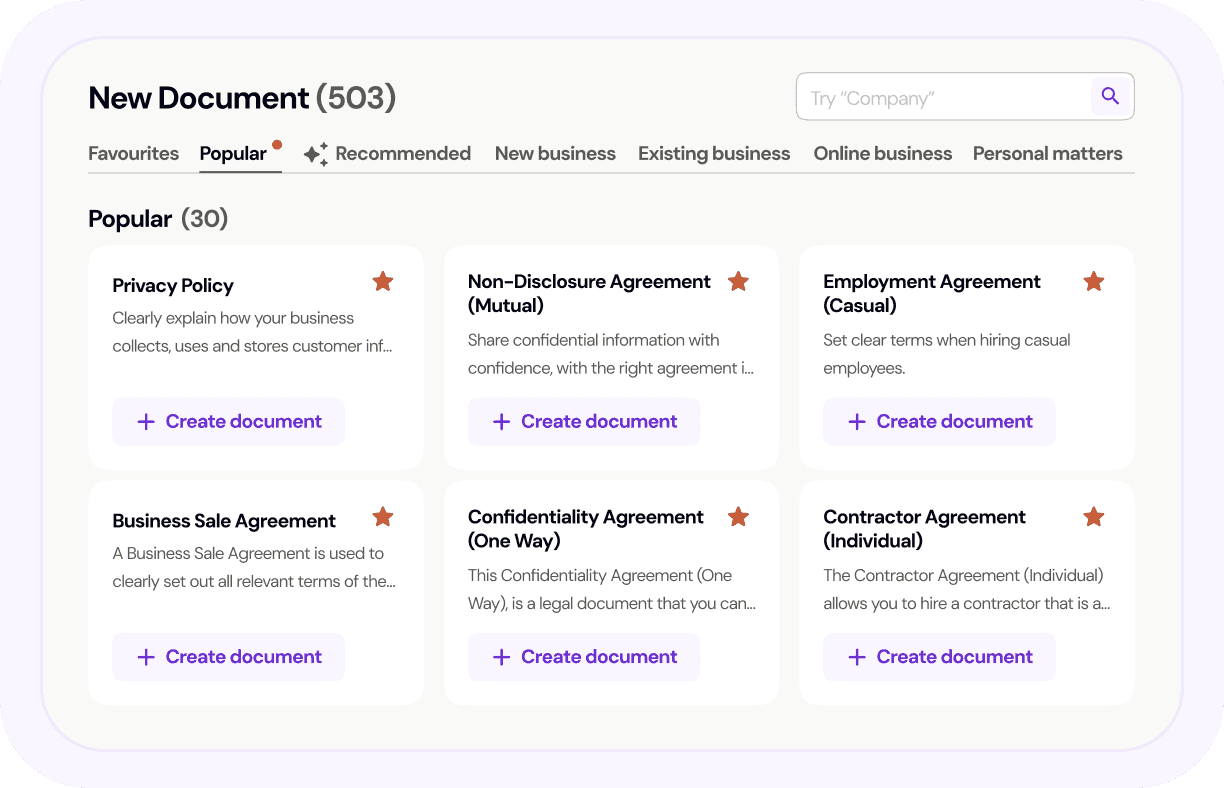The image size is (1224, 788).
Task: Create document for Non-Disclosure Agreement (Mutual)
Action: [x=584, y=422]
